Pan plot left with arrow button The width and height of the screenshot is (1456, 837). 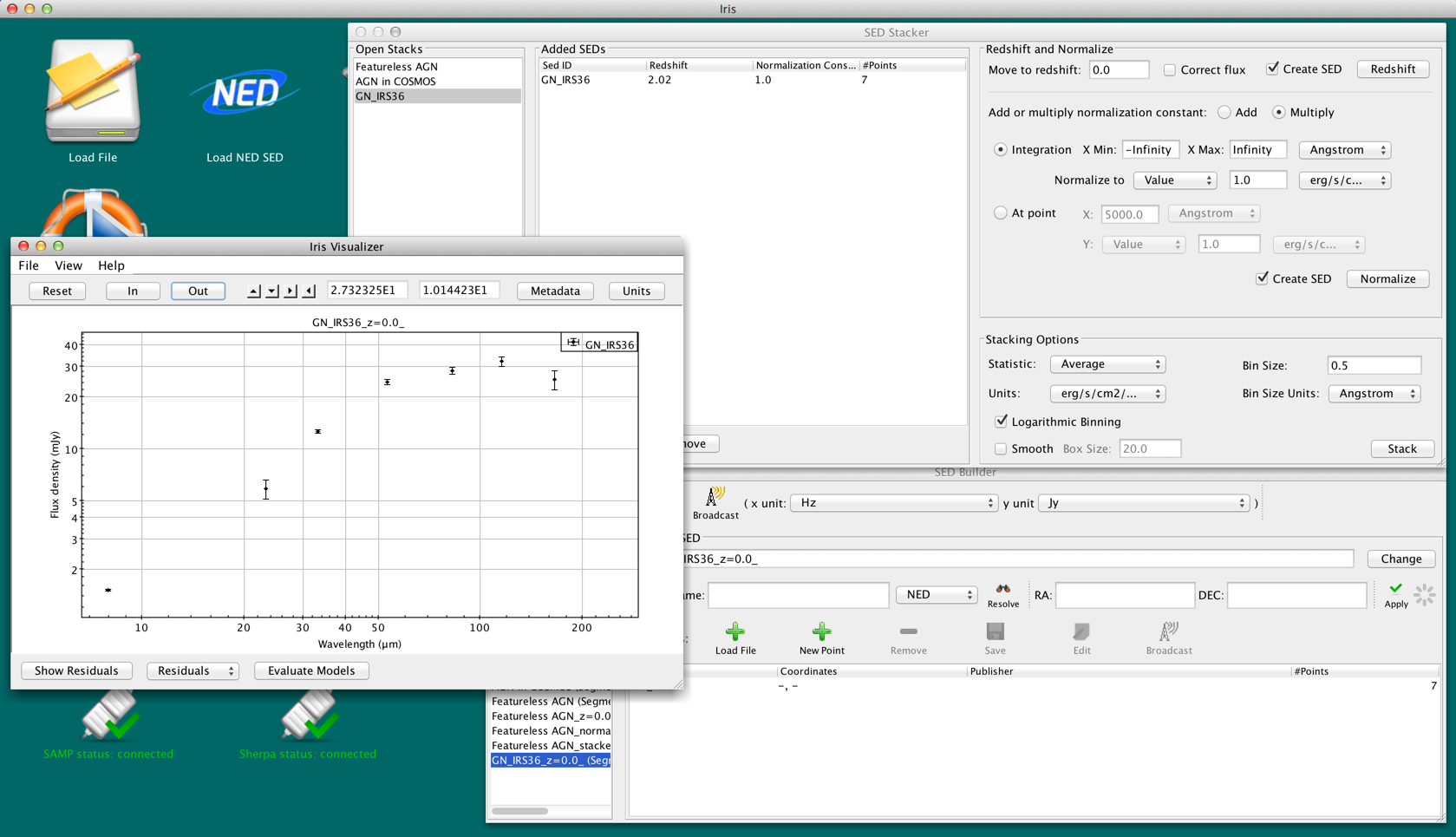[x=309, y=291]
